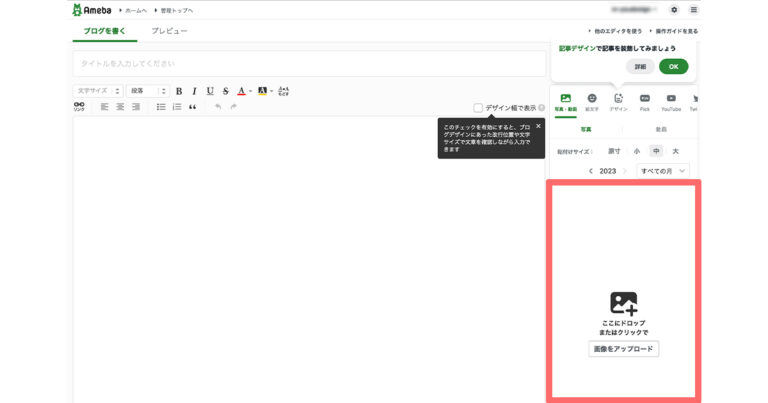Viewport: 768px width, 403px height.
Task: Open the YouTube insert panel
Action: coord(671,101)
